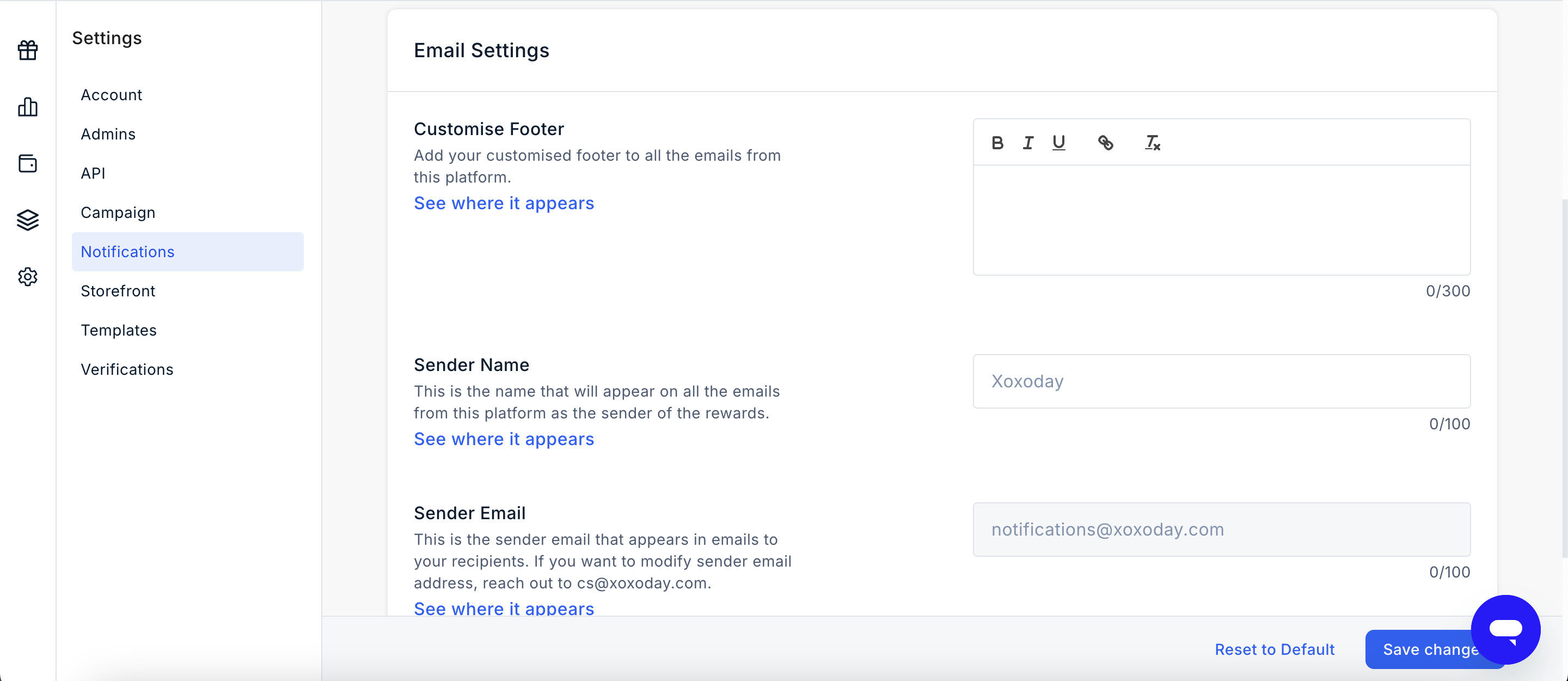The height and width of the screenshot is (681, 1568).
Task: Open Sender Name 'See where it appears' link
Action: (x=504, y=439)
